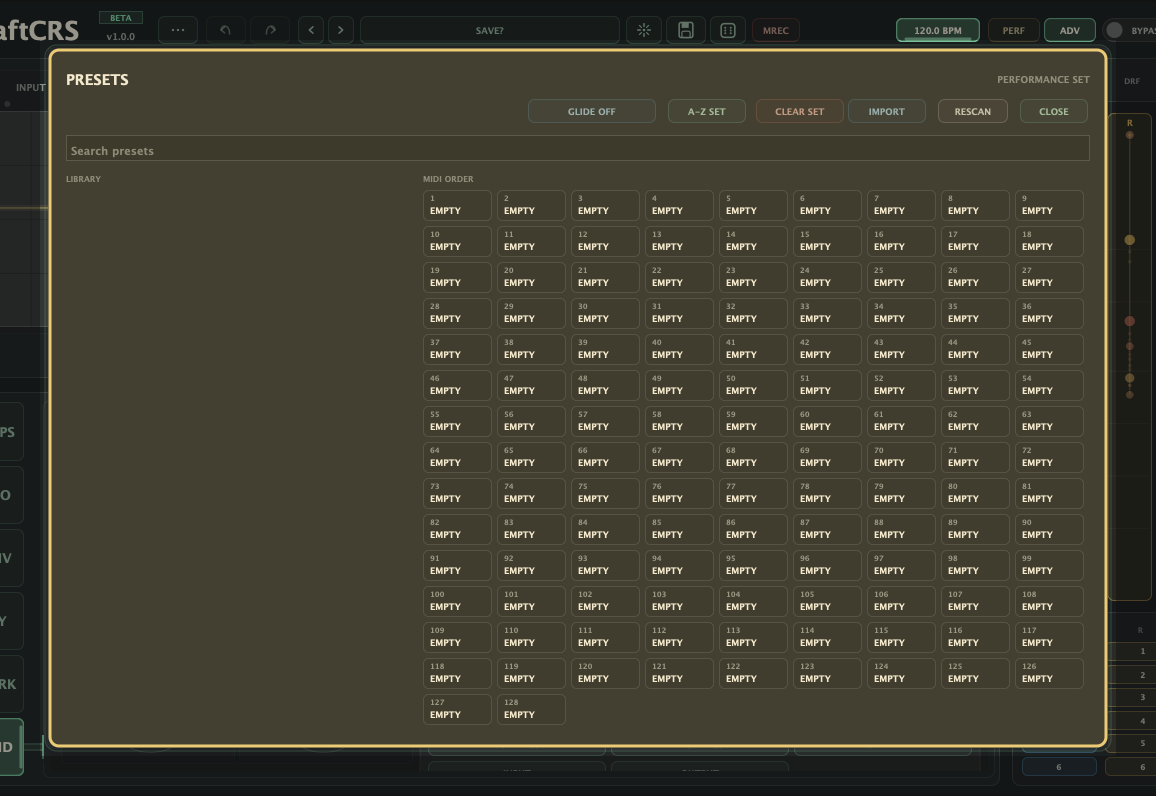Click the RESCAN button
1156x796 pixels.
coord(972,111)
